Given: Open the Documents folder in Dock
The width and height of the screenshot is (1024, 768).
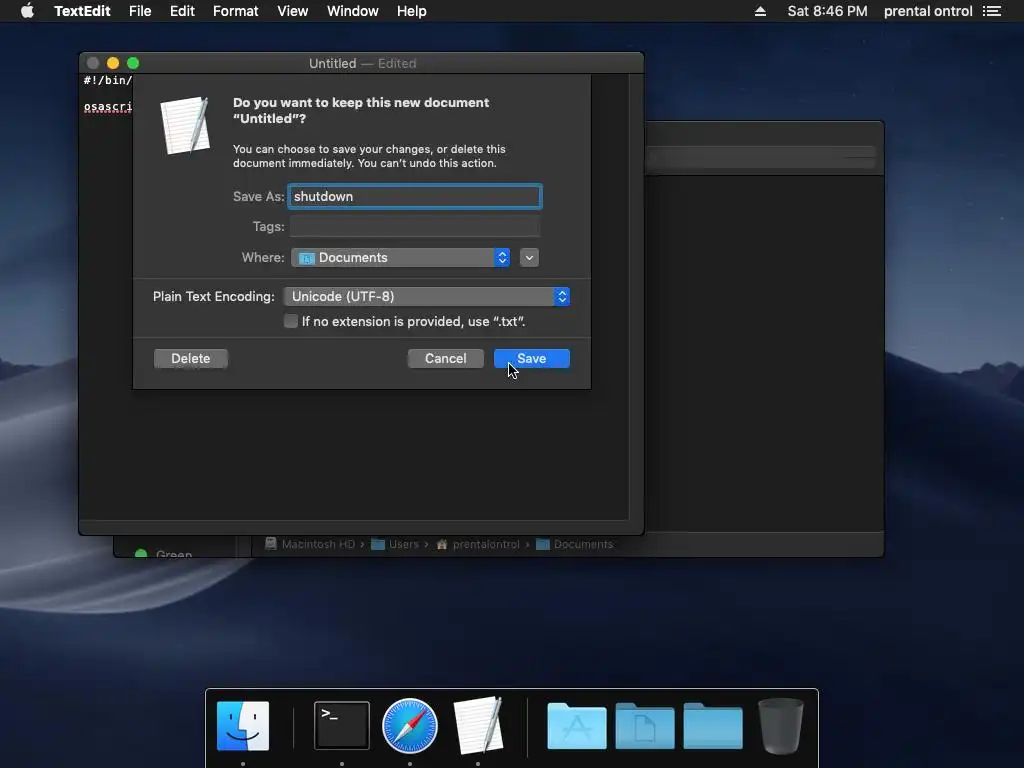Looking at the screenshot, I should 645,726.
